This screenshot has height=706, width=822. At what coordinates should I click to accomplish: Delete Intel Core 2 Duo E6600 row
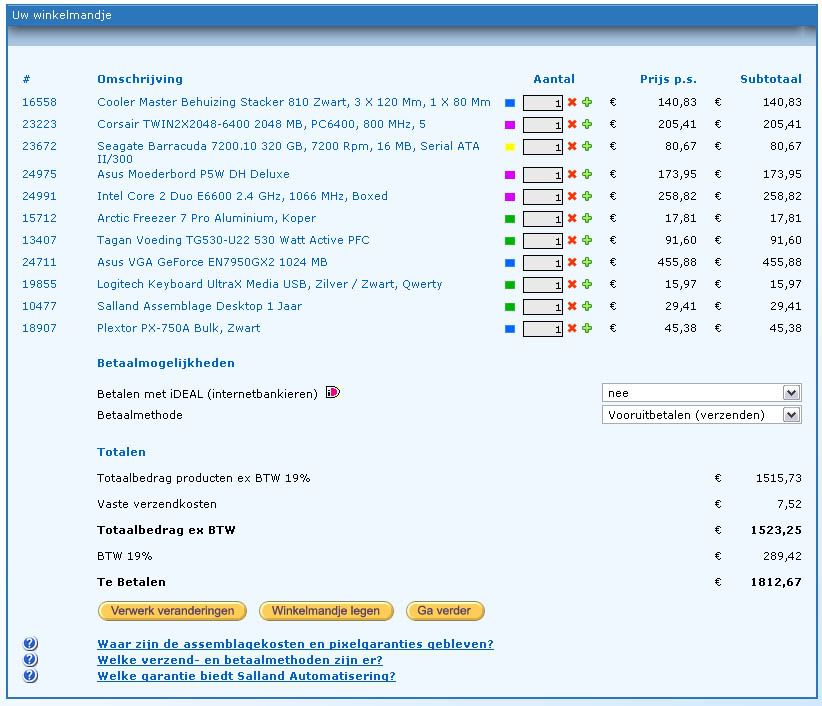coord(572,196)
